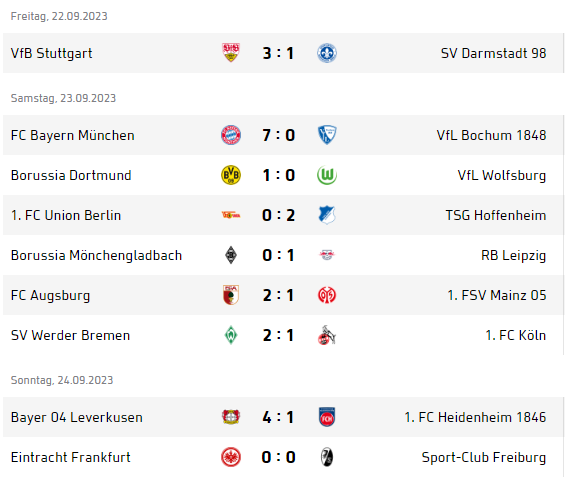Click the RB Leipzig logo

327,255
